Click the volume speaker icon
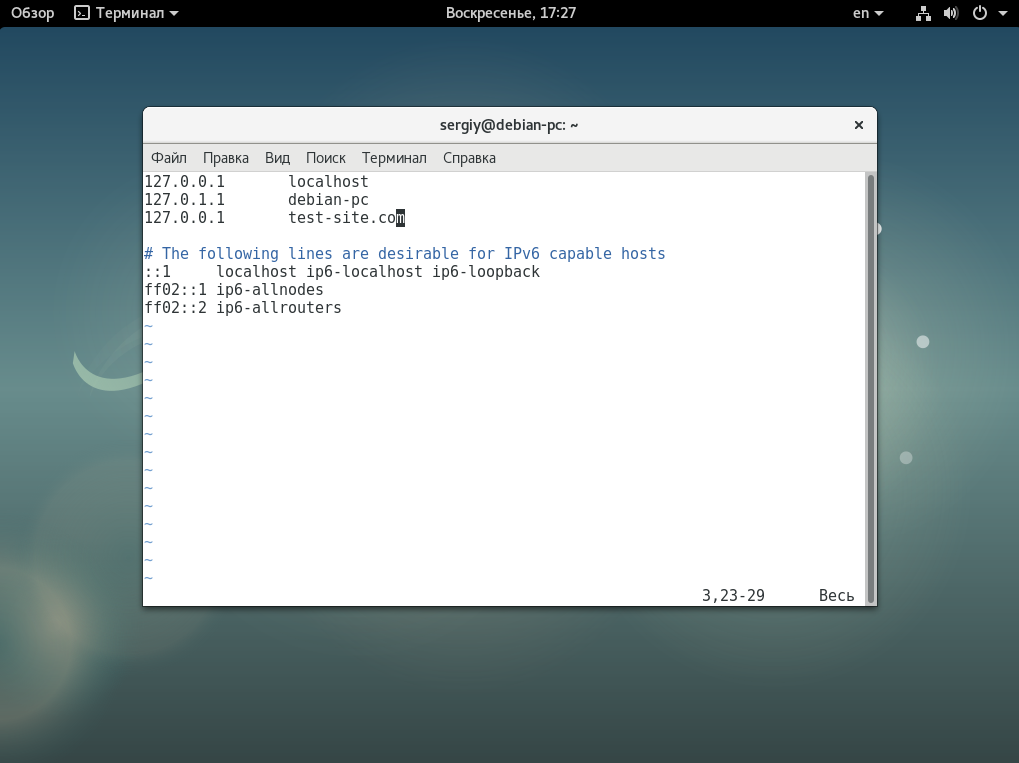Viewport: 1019px width, 763px height. (950, 13)
